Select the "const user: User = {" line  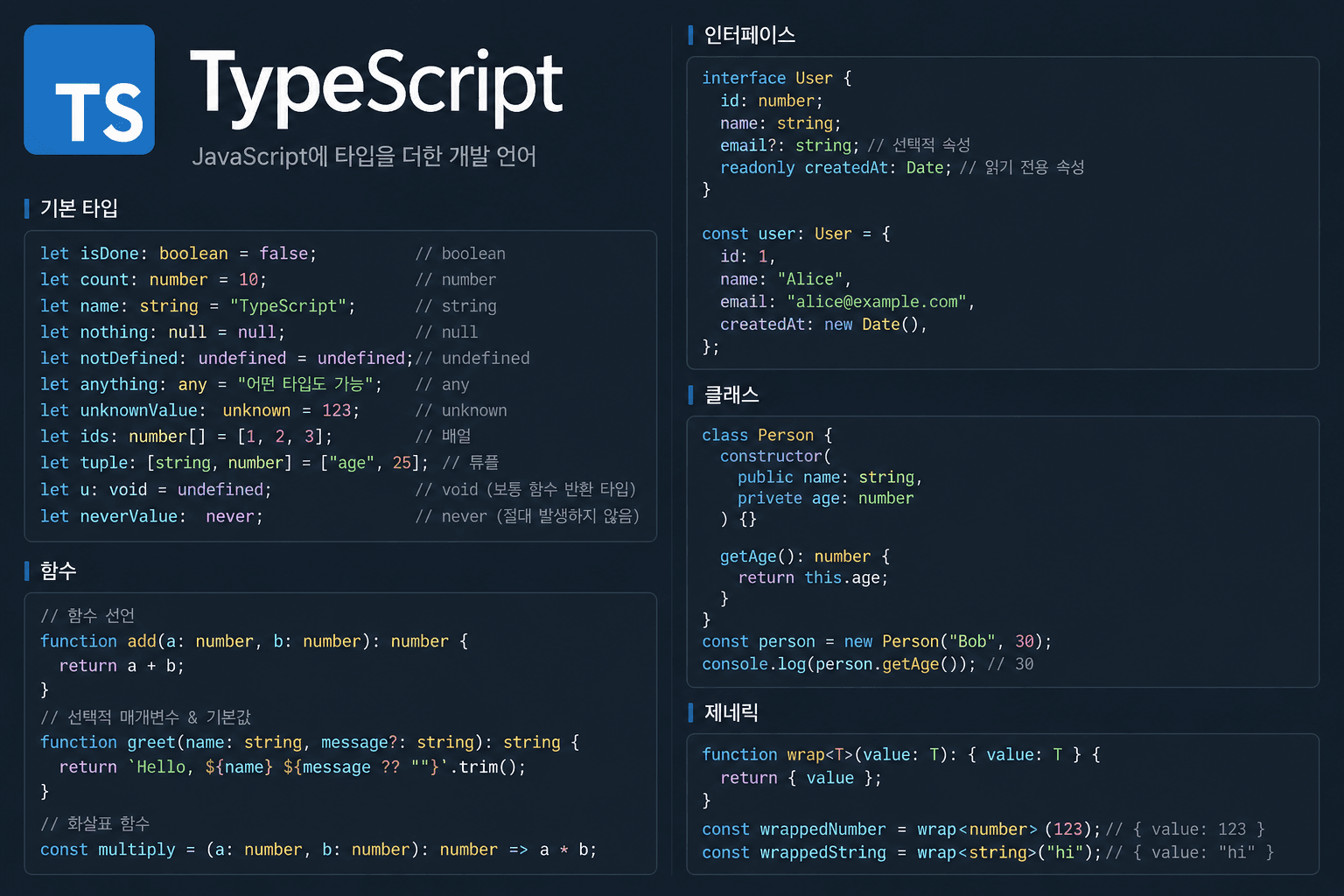(796, 234)
